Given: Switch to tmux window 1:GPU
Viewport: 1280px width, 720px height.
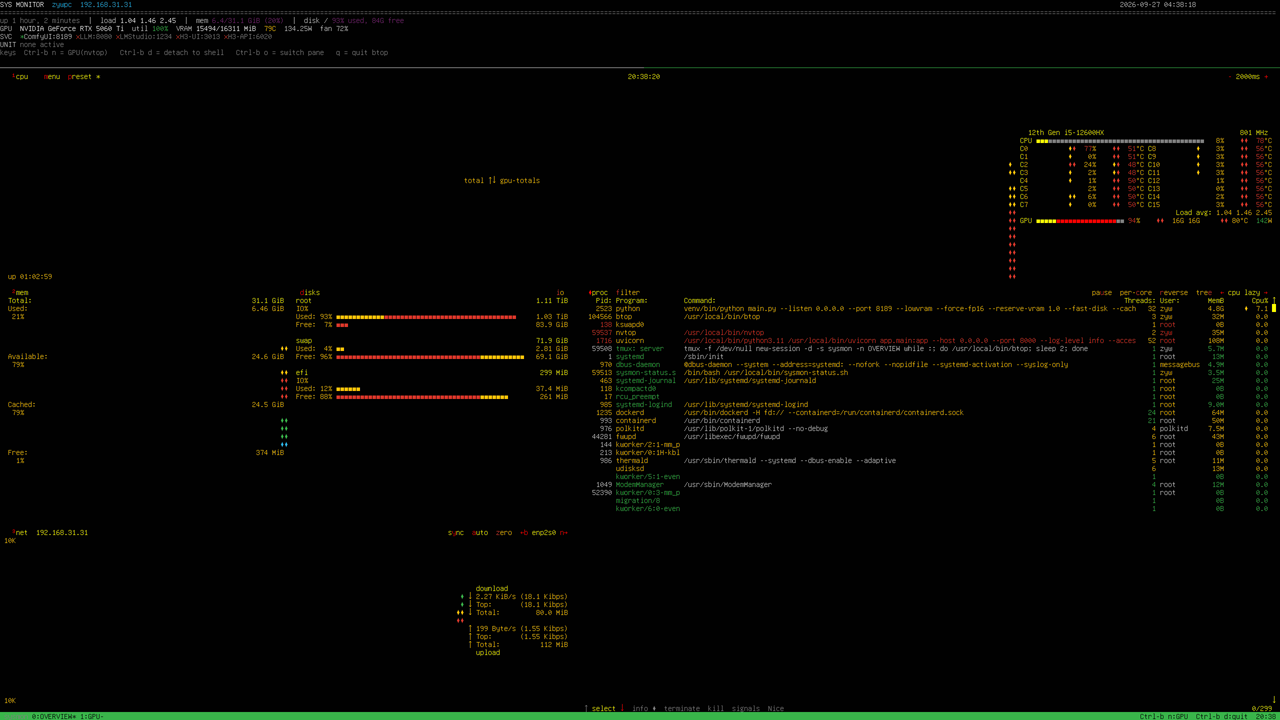Looking at the screenshot, I should 90,717.
